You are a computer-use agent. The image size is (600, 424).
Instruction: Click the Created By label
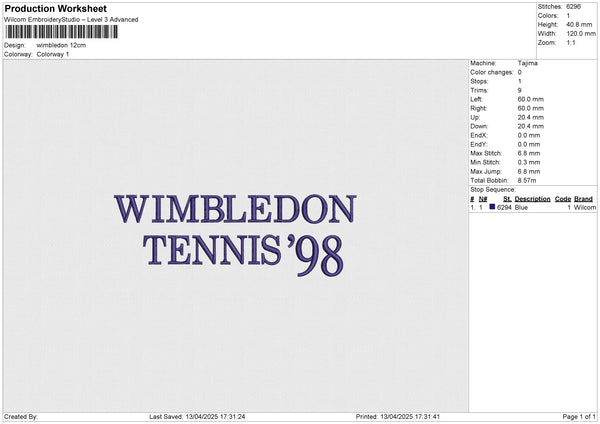pos(21,416)
